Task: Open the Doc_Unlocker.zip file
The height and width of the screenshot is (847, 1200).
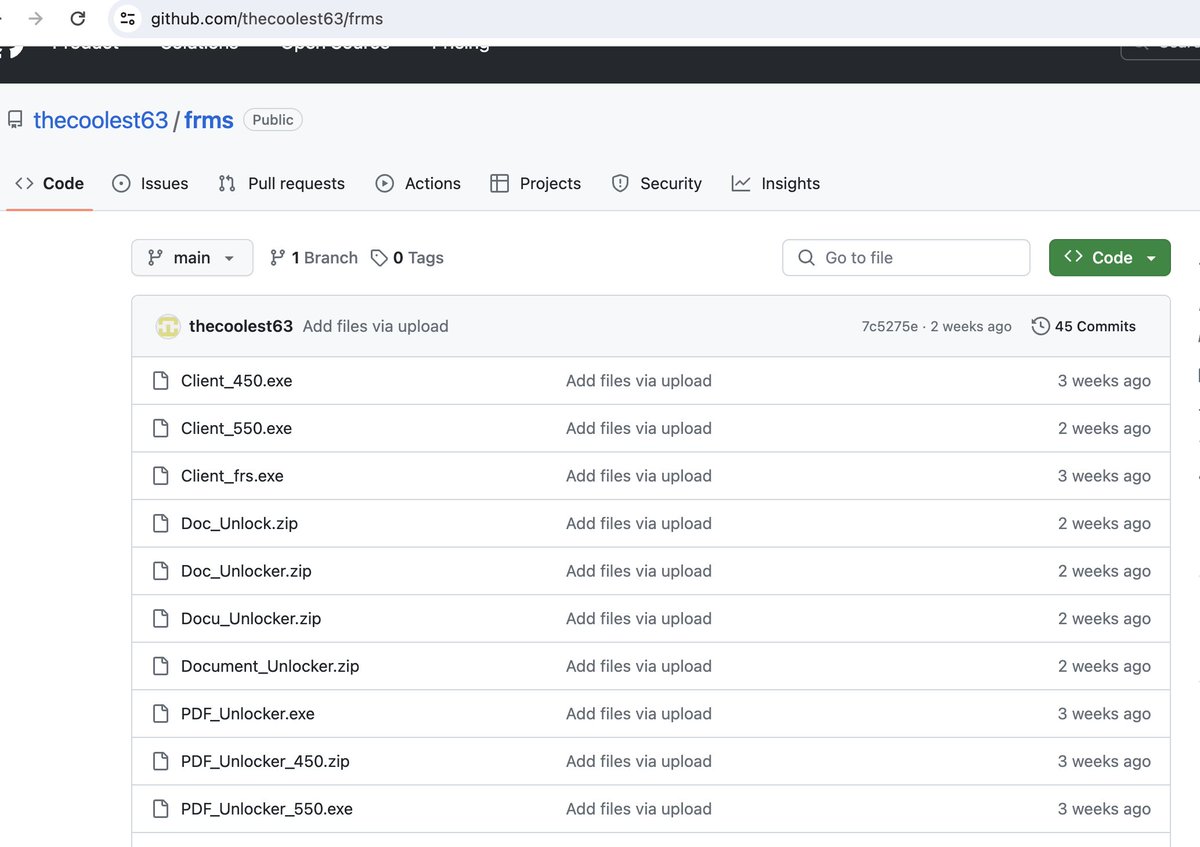Action: click(246, 571)
